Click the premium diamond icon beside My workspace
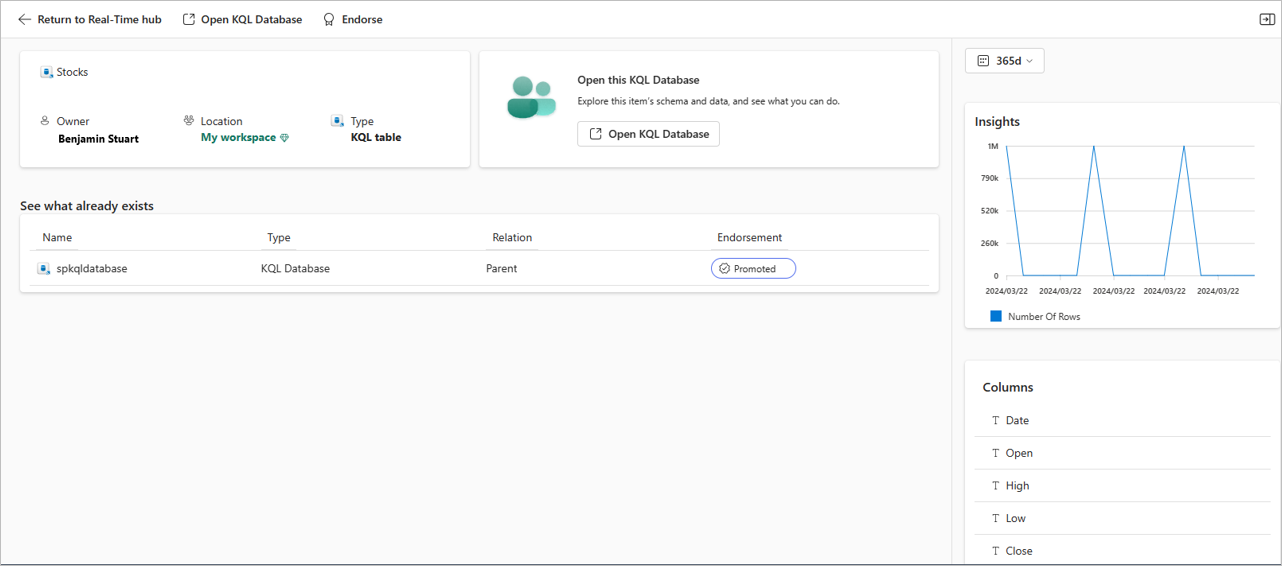Viewport: 1282px width, 566px height. point(284,138)
